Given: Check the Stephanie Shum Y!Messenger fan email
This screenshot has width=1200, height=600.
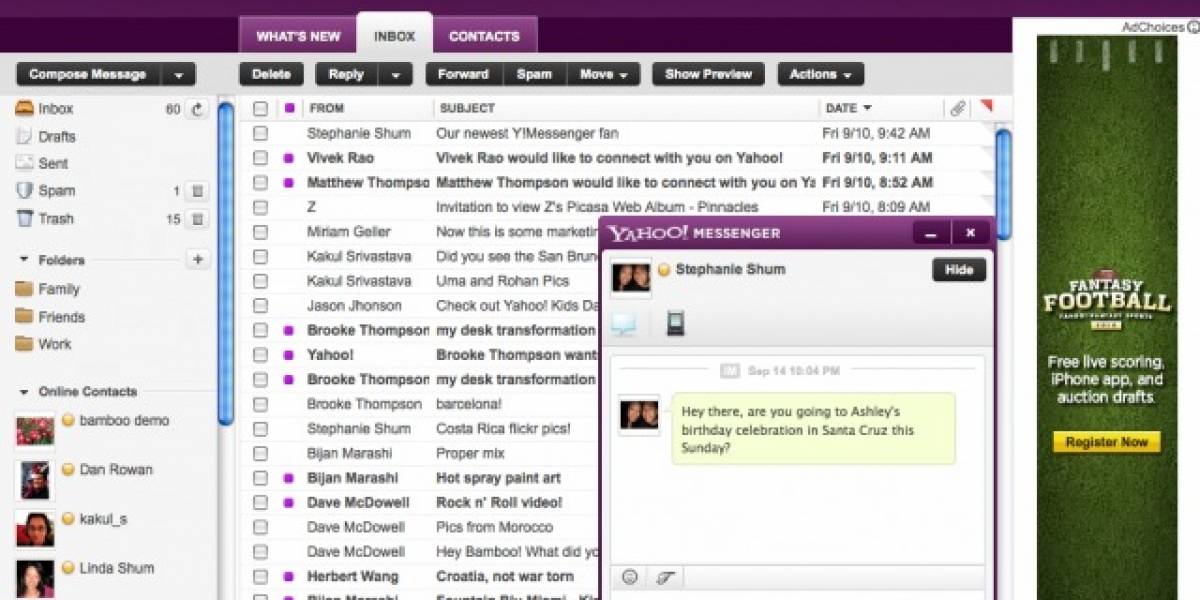Looking at the screenshot, I should [260, 133].
